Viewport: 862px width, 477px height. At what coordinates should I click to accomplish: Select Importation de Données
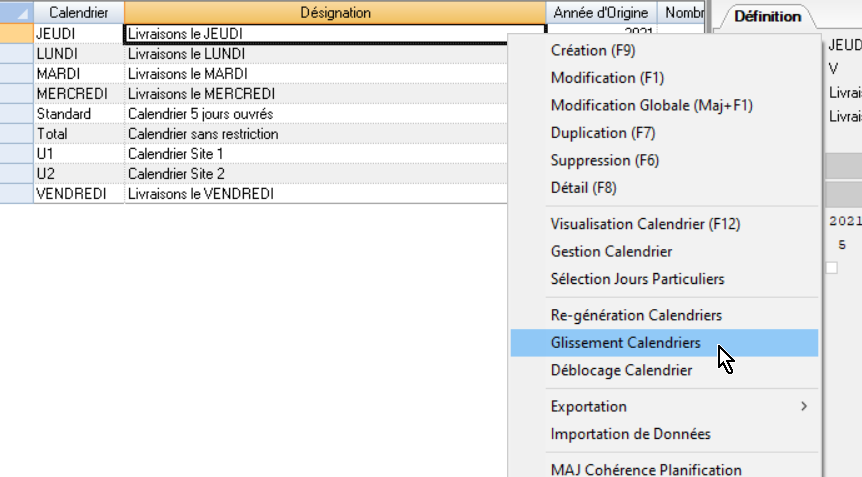[630, 434]
